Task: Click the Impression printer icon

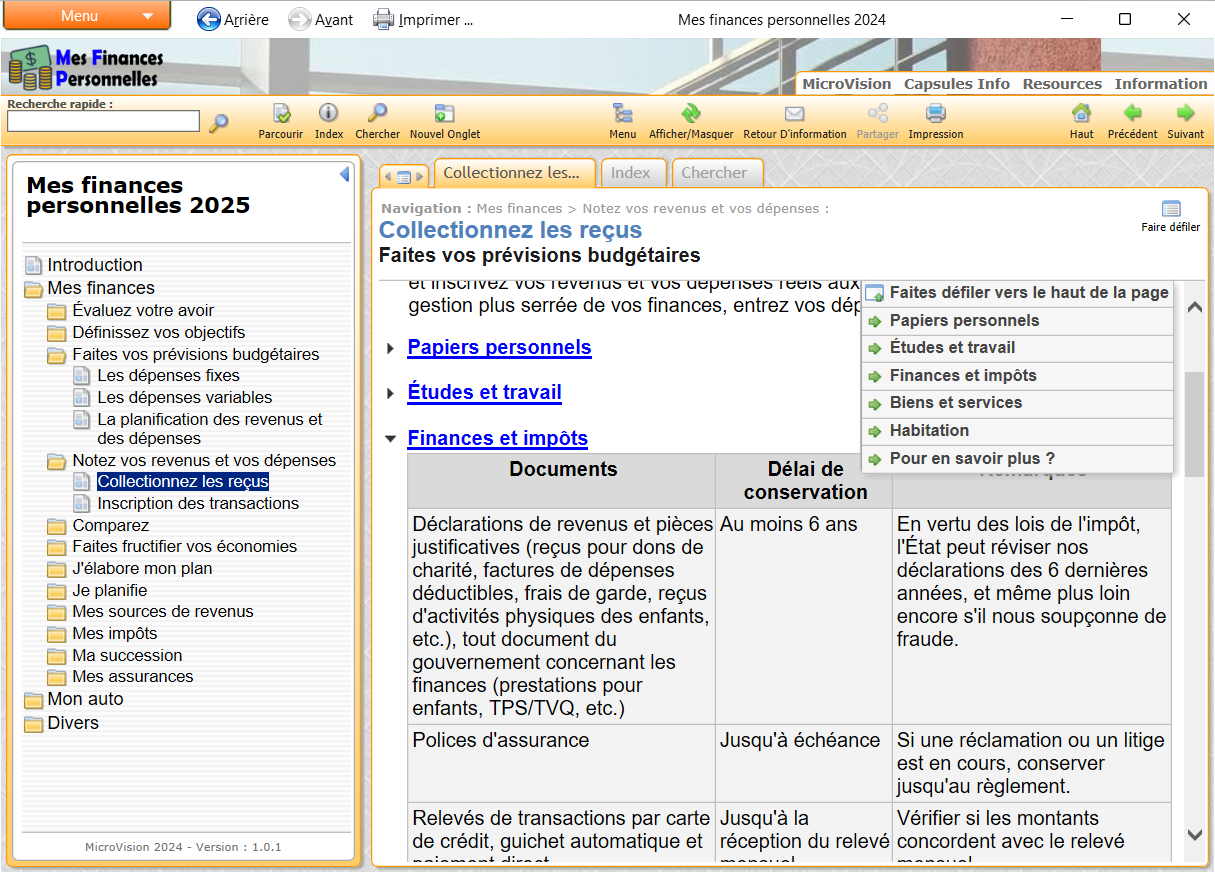Action: pos(935,114)
